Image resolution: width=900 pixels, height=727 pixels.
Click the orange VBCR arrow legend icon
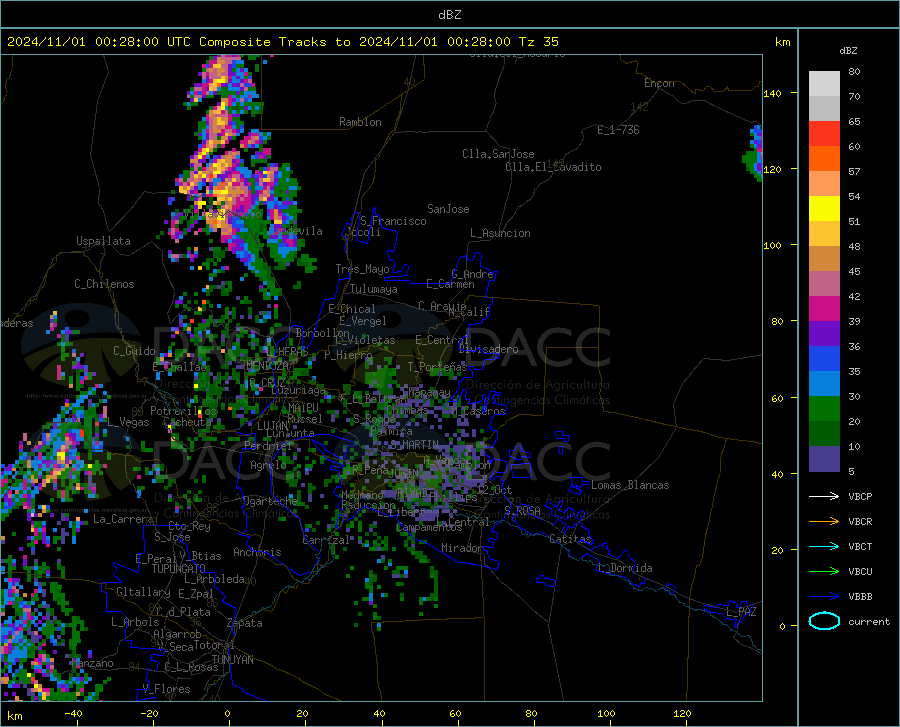(x=824, y=521)
